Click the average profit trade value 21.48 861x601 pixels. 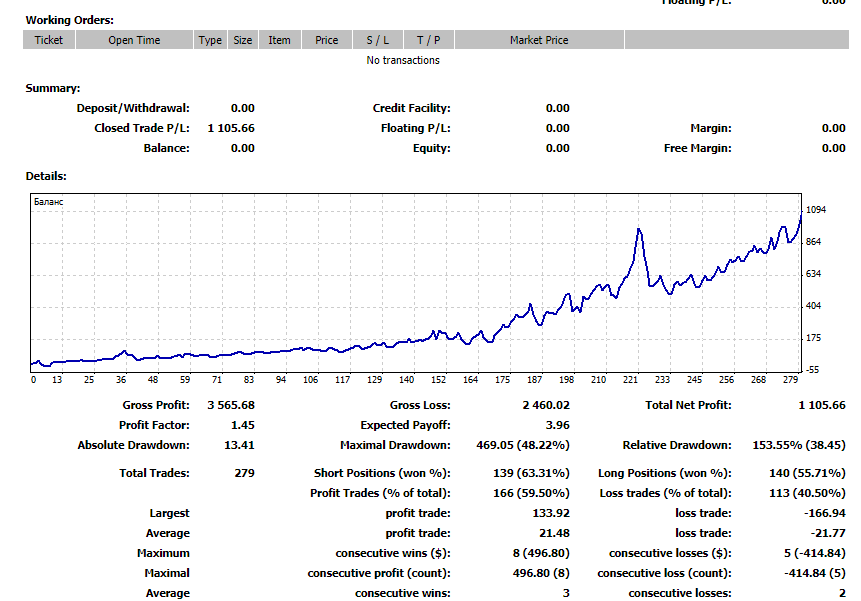[x=555, y=533]
